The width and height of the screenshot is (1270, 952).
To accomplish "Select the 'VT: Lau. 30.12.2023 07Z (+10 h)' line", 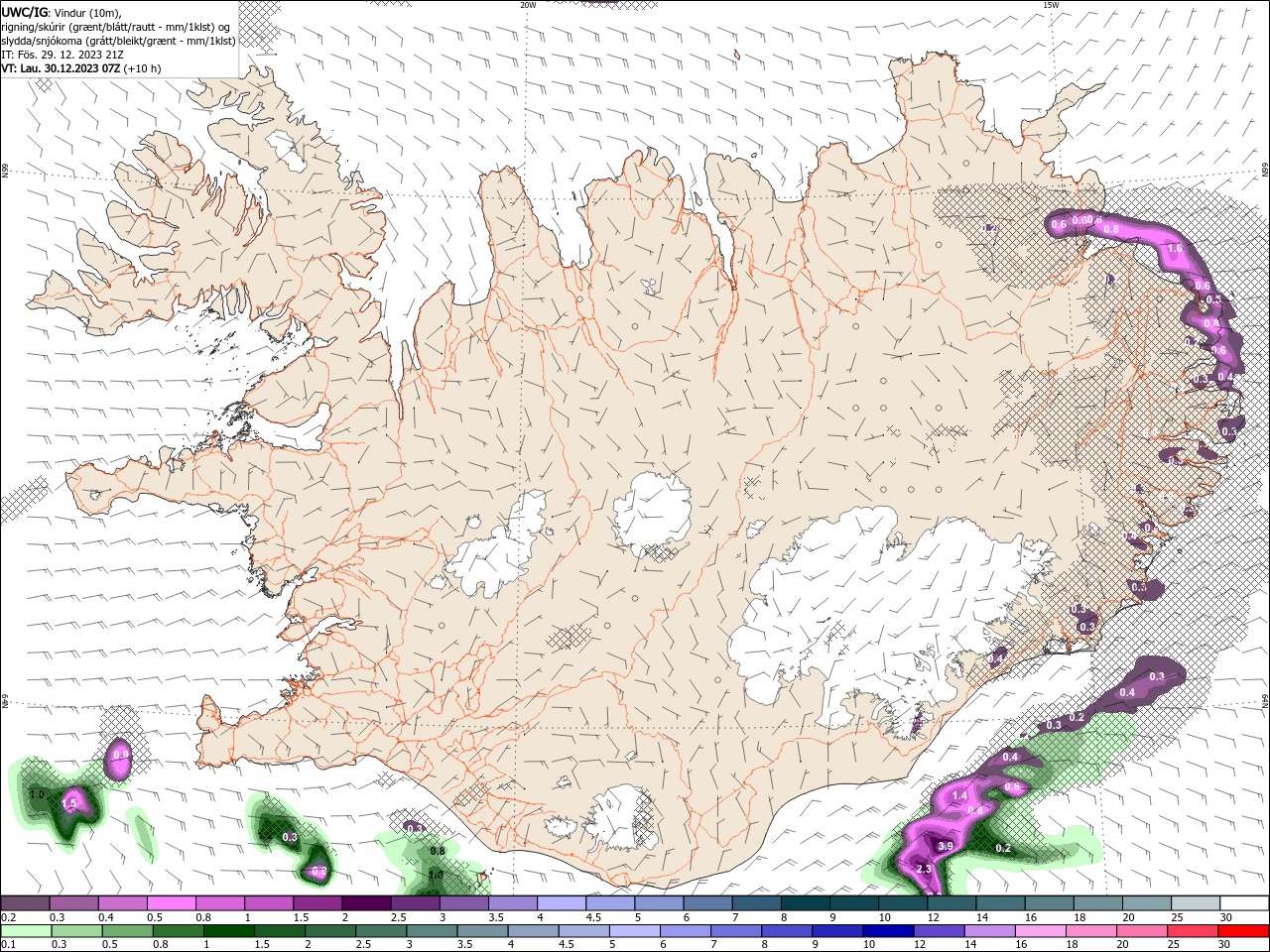I will pyautogui.click(x=81, y=68).
